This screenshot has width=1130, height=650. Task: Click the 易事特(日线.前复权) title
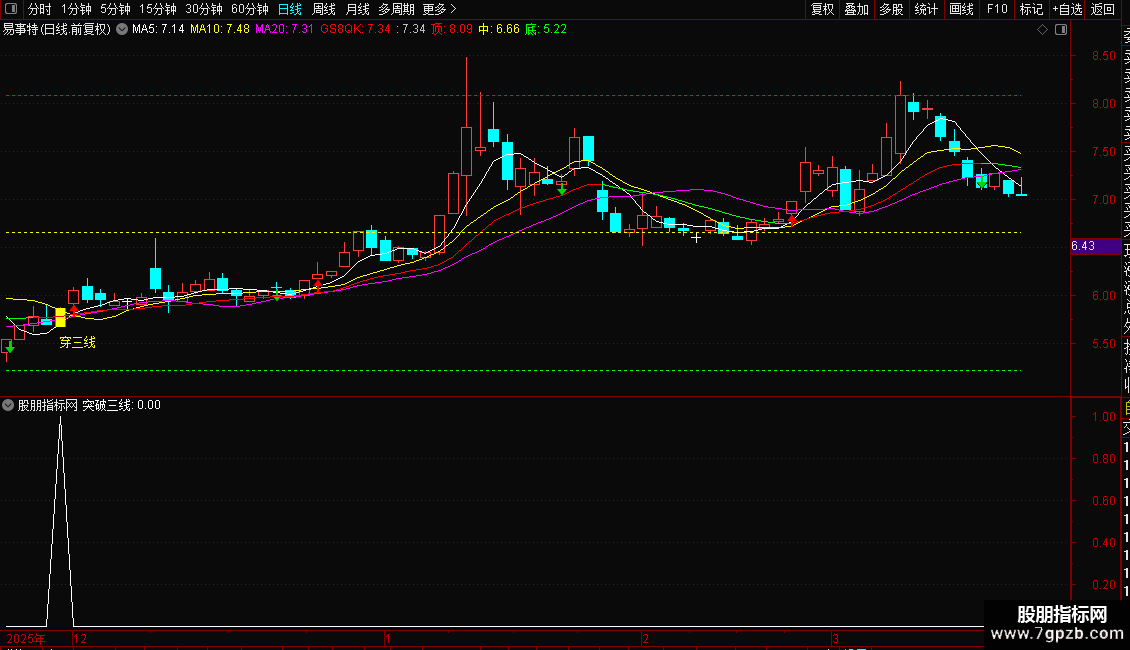click(57, 30)
